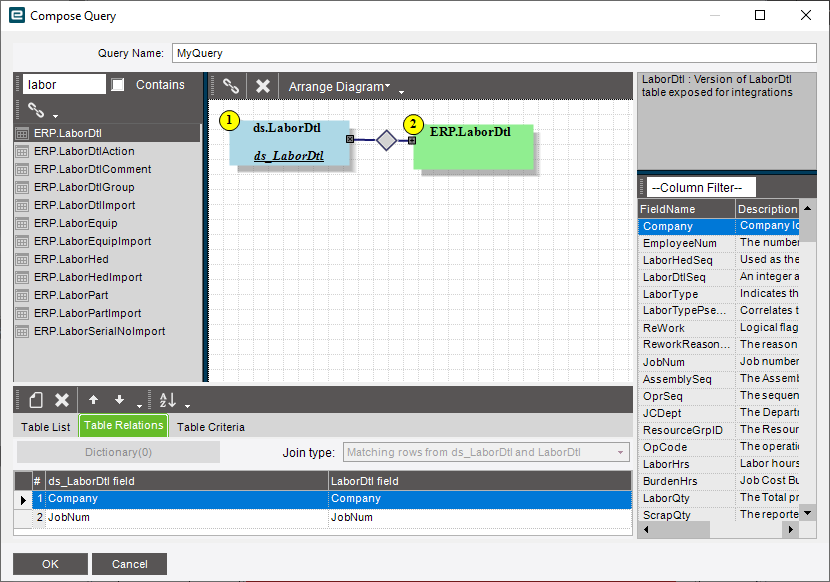830x582 pixels.
Task: Click the horizontal scroll right arrow in field grid
Action: point(791,529)
